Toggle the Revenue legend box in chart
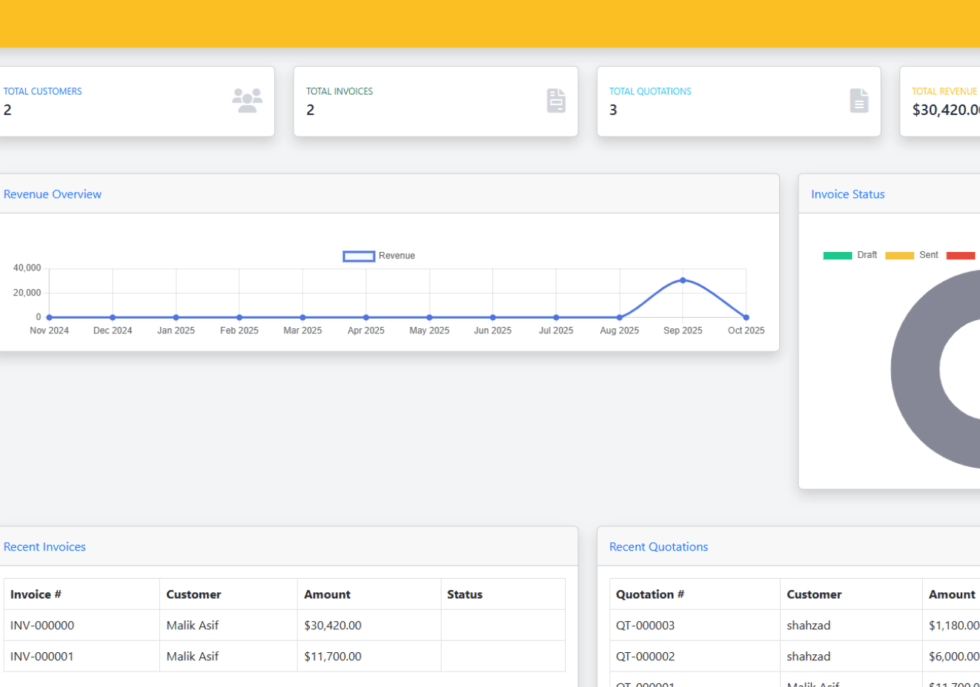980x687 pixels. click(359, 256)
